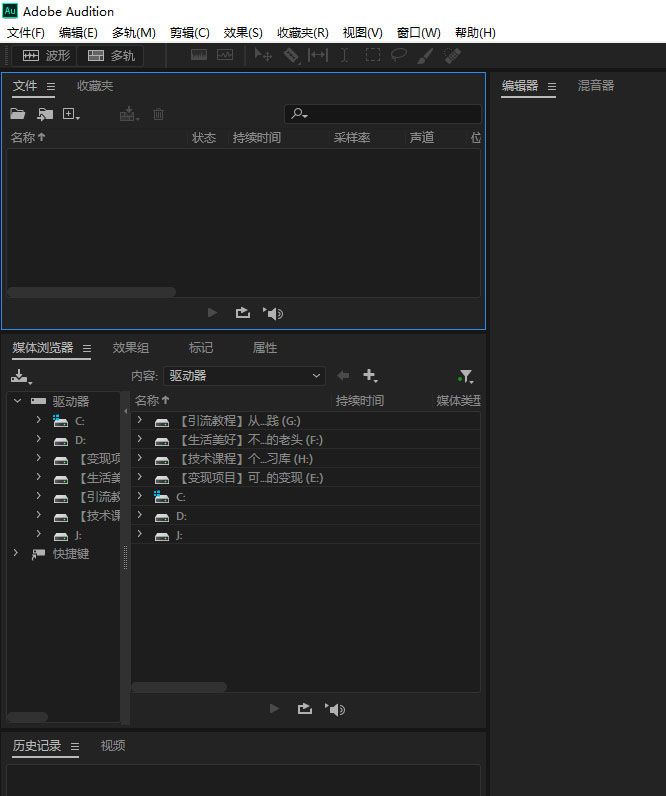Image resolution: width=666 pixels, height=796 pixels.
Task: Switch to the 效果组 tab
Action: click(x=131, y=348)
